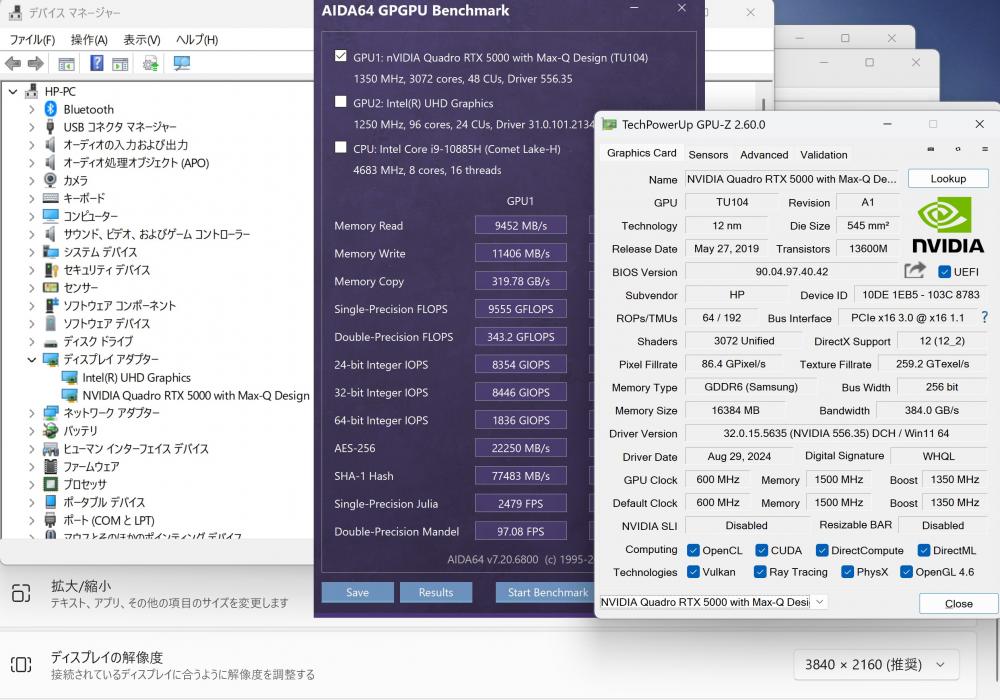1000x700 pixels.
Task: Check CPU Intel Core i9-10885H checkbox
Action: (341, 147)
